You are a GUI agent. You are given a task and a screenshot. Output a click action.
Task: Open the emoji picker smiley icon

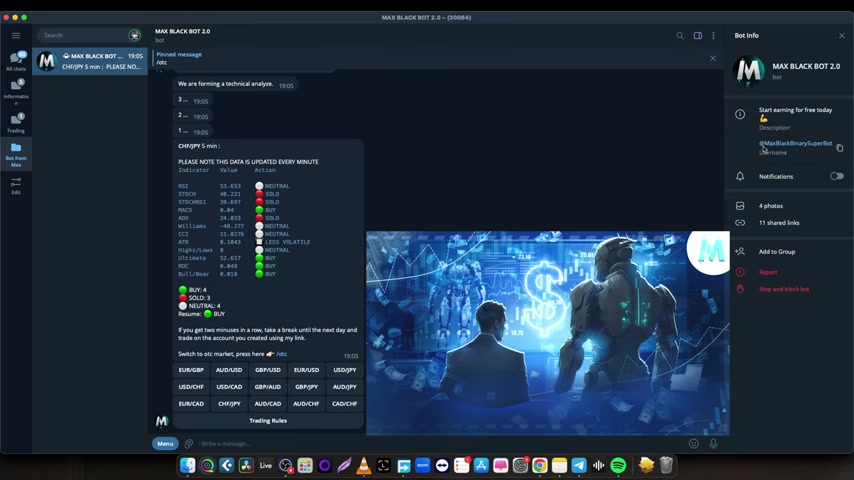pyautogui.click(x=694, y=444)
